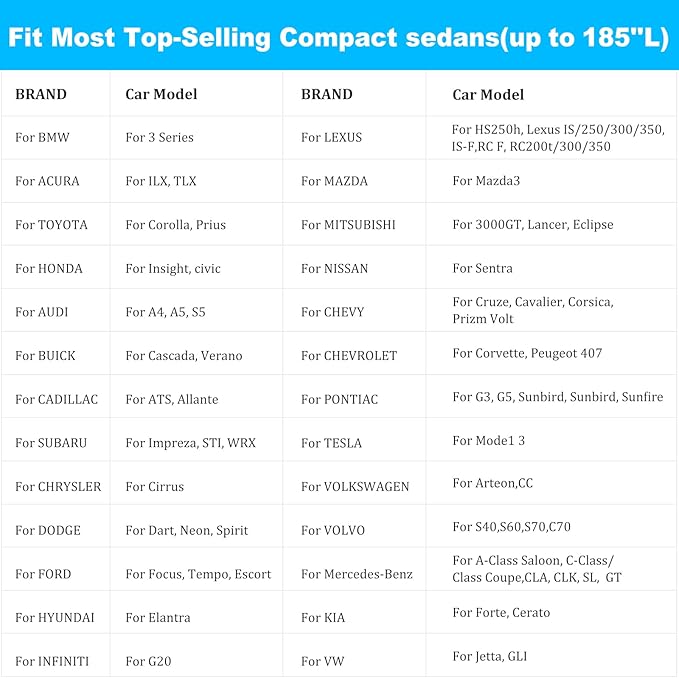The image size is (679, 678).
Task: Click the first BRAND column header
Action: (41, 94)
